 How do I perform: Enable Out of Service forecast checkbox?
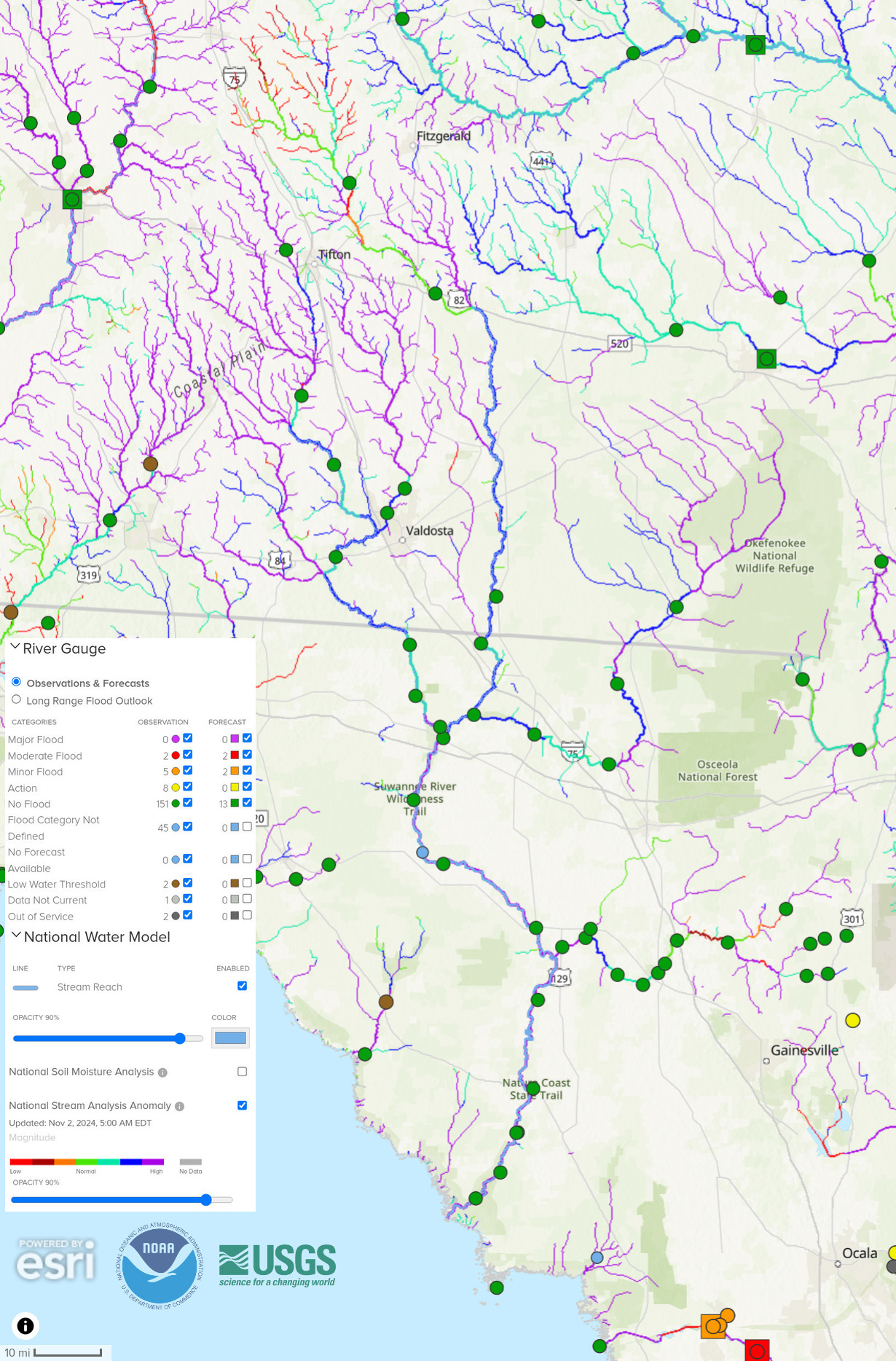click(247, 915)
